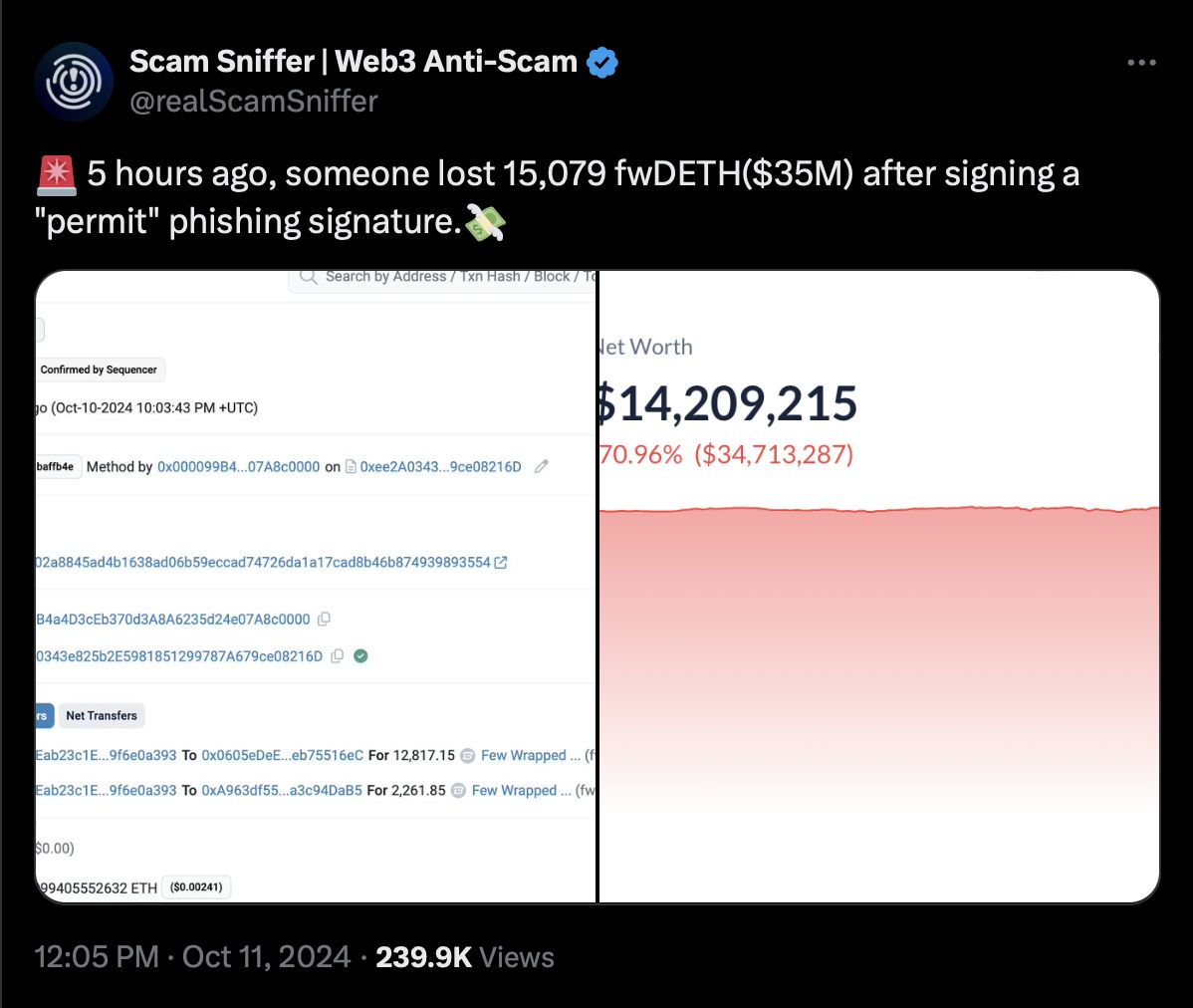Click the pencil edit icon beside 0xee2A0343 address
This screenshot has height=1008, width=1193.
point(541,466)
